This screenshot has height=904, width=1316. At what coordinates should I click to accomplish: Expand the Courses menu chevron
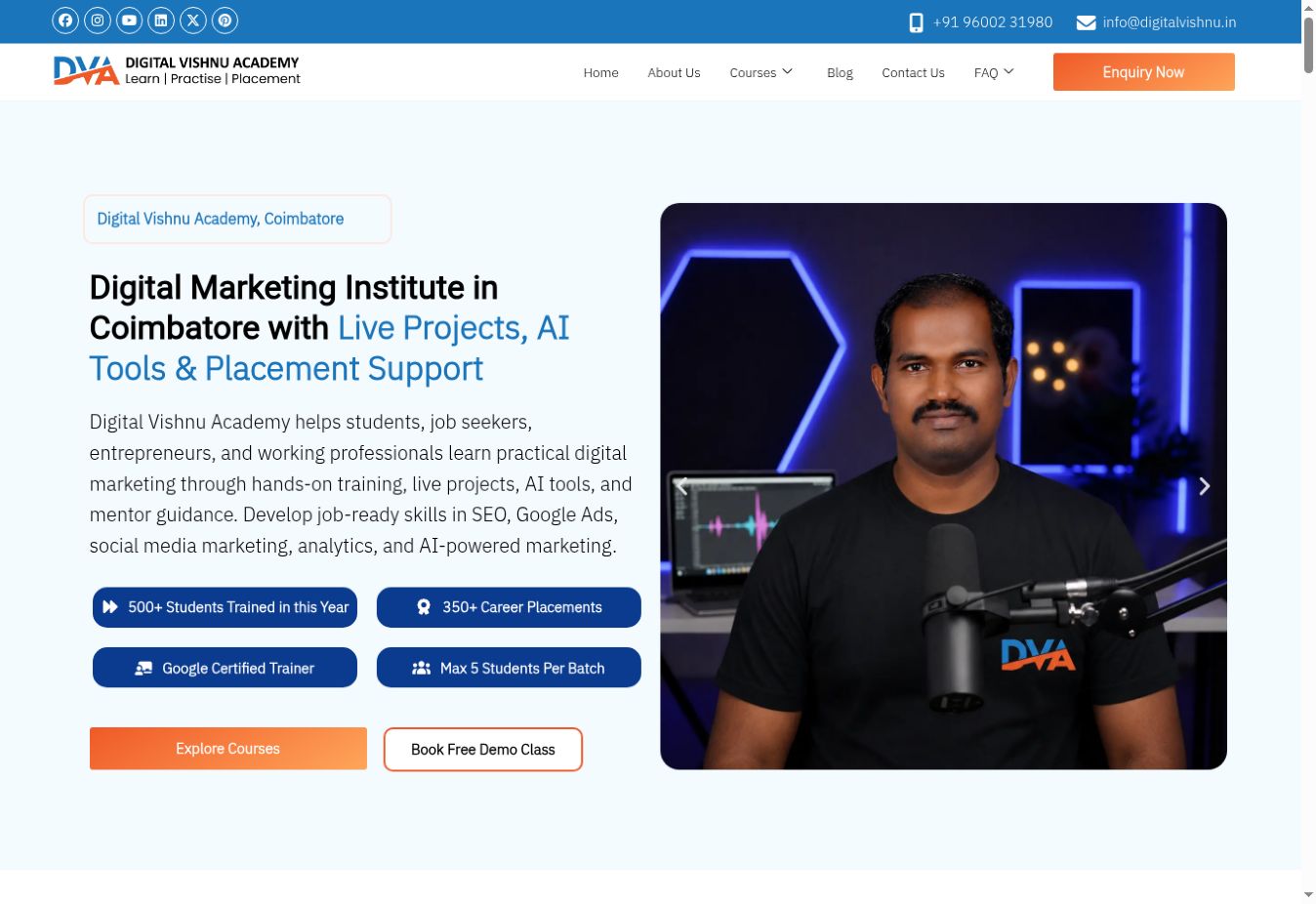[x=788, y=72]
